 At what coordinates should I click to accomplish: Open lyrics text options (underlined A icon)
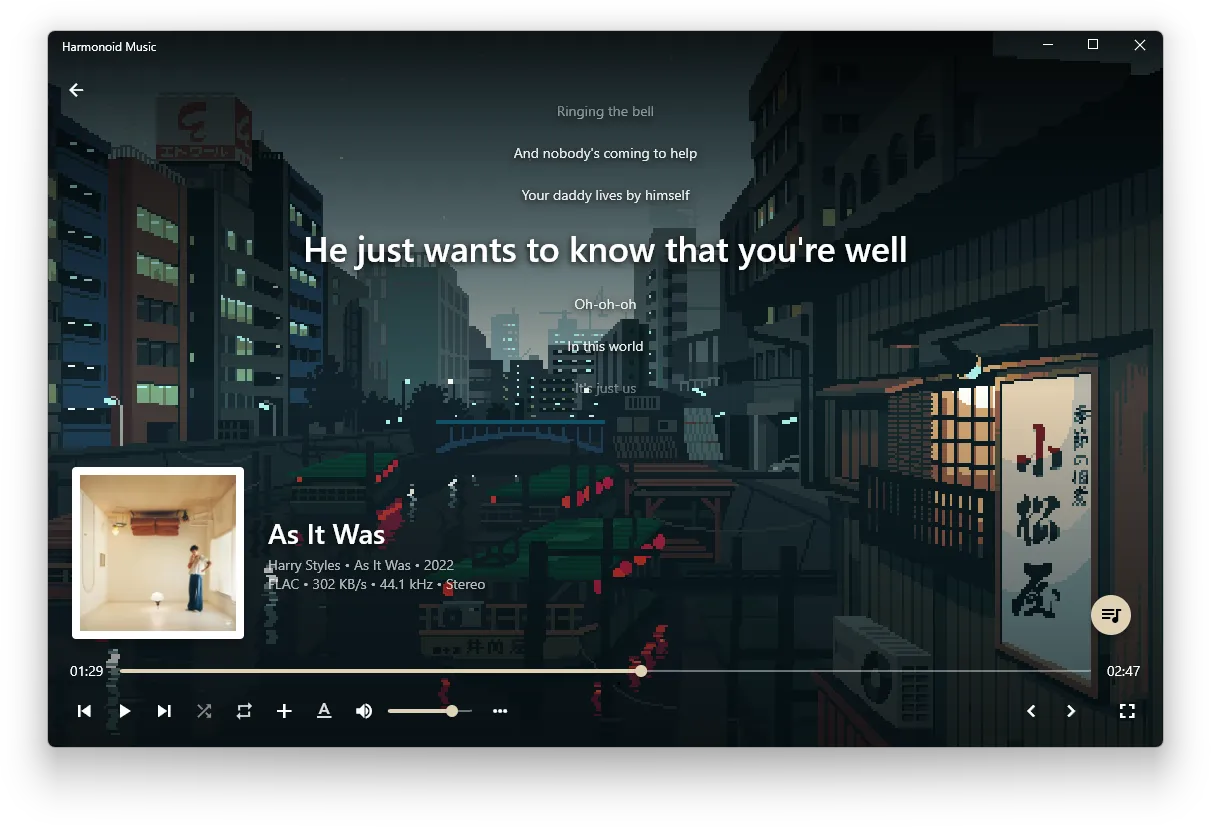[324, 711]
